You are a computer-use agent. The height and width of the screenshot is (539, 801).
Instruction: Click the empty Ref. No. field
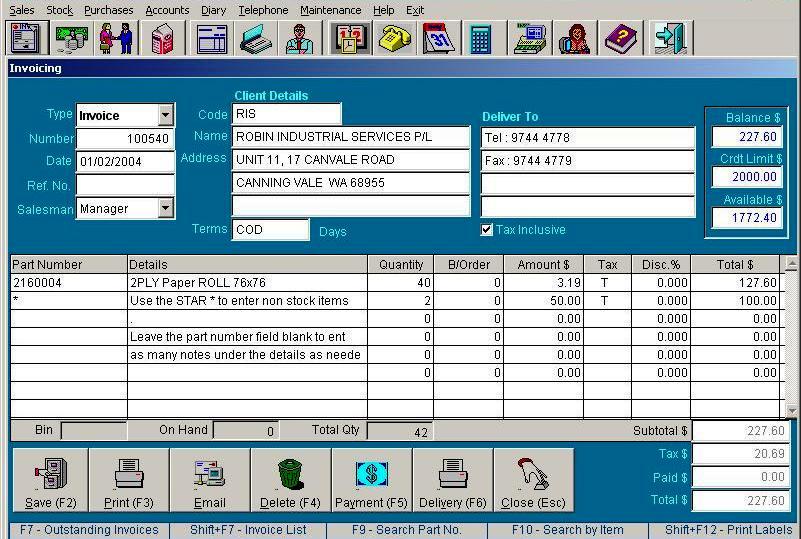(x=125, y=185)
